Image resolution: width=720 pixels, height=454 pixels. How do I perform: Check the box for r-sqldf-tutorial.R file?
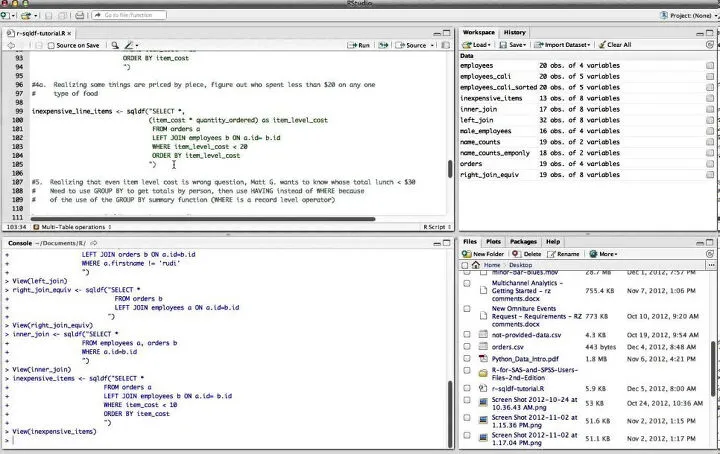click(467, 388)
